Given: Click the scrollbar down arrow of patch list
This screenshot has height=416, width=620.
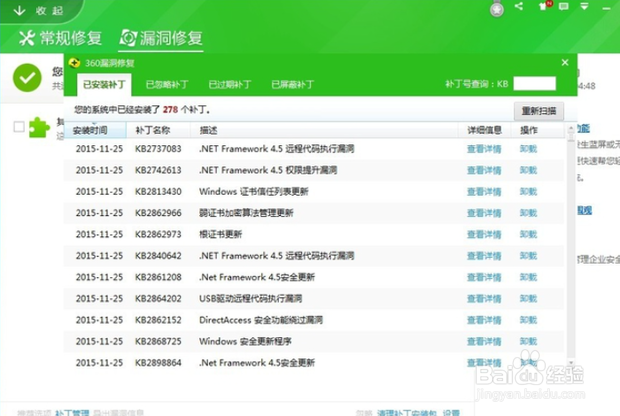Looking at the screenshot, I should tap(571, 362).
